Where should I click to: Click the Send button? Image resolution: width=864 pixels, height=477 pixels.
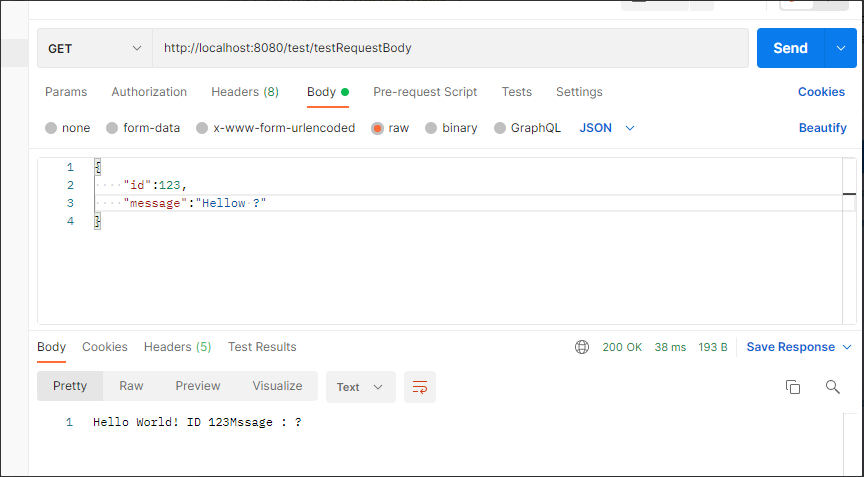point(790,48)
